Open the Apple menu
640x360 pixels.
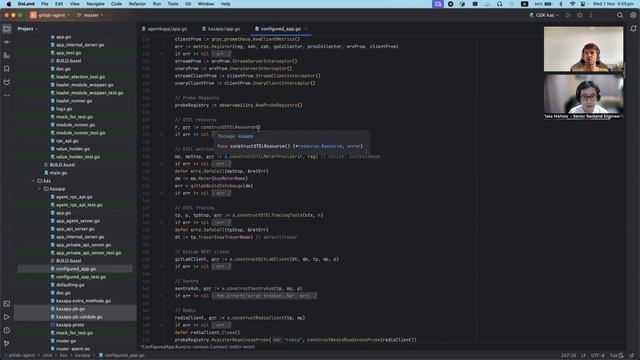pyautogui.click(x=9, y=4)
